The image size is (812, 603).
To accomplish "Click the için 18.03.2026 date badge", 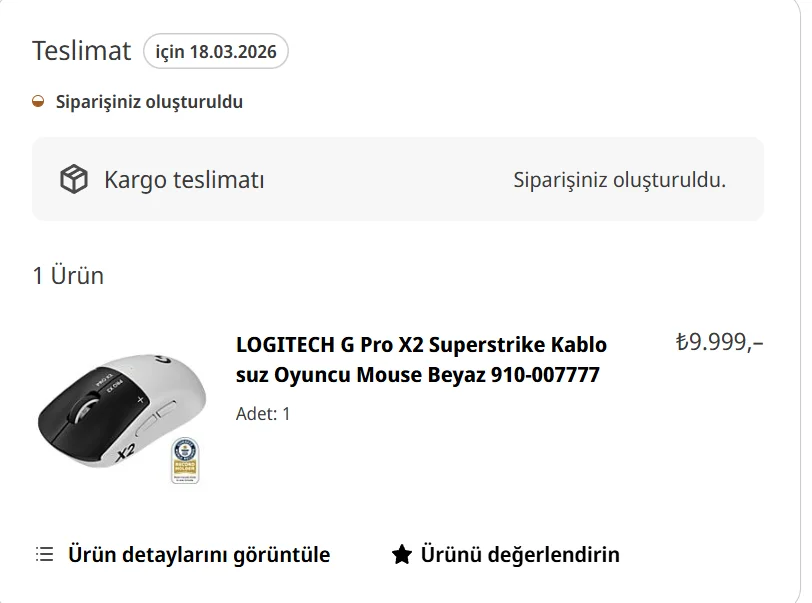I will (216, 51).
